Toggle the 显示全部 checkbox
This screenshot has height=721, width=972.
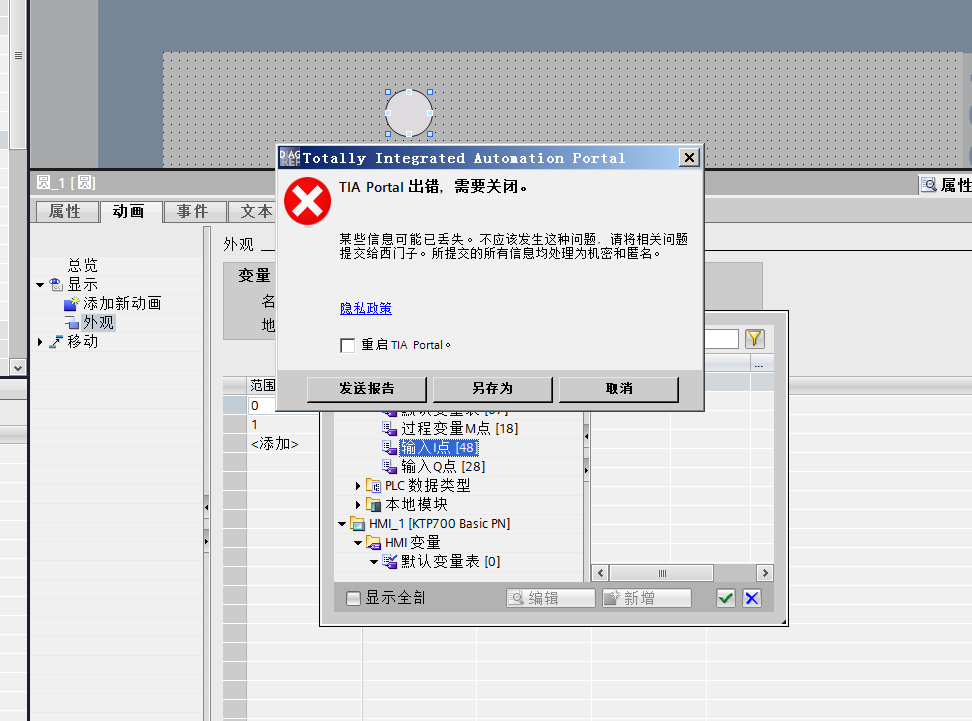[353, 598]
